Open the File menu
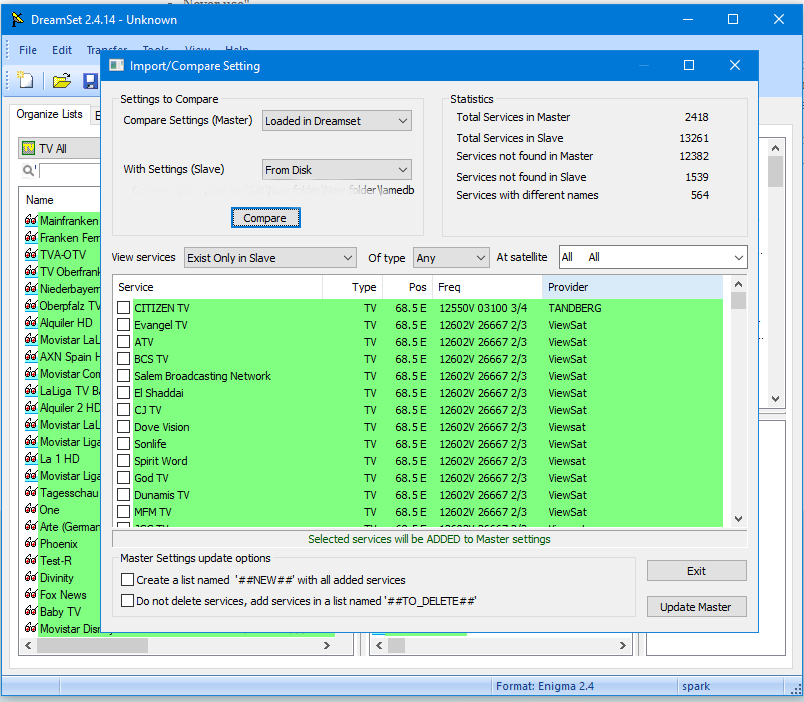The width and height of the screenshot is (804, 702). pyautogui.click(x=28, y=50)
